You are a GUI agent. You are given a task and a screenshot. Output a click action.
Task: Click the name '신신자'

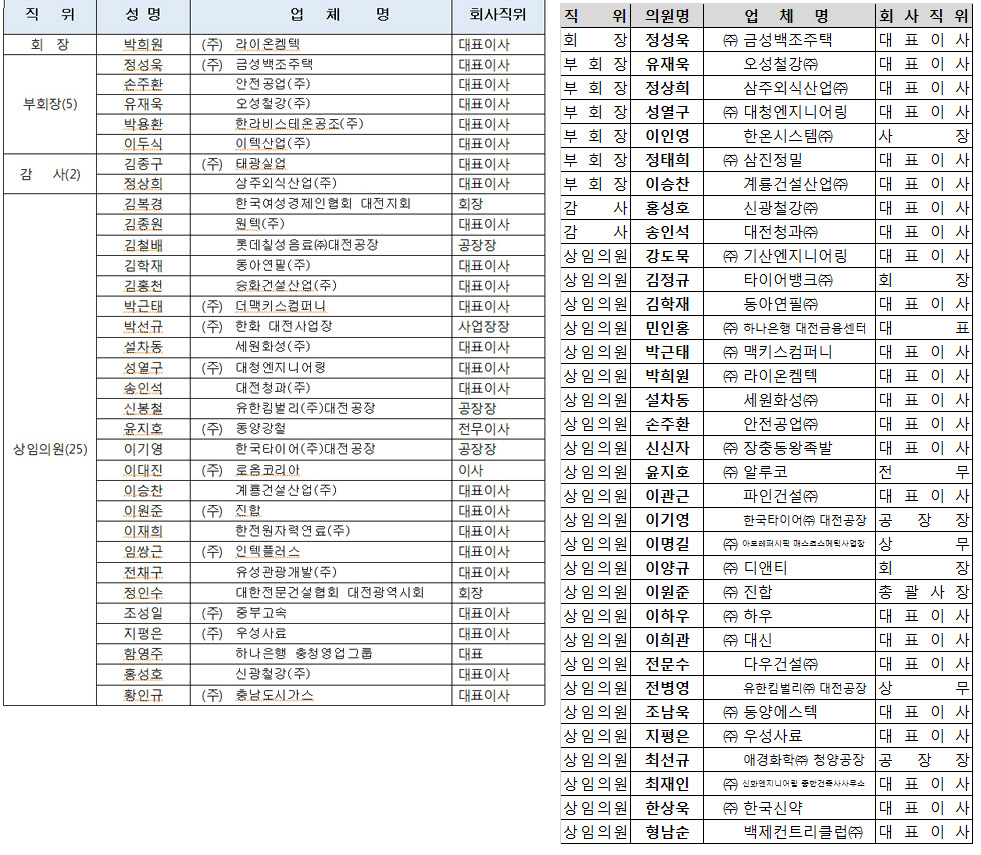click(x=667, y=448)
